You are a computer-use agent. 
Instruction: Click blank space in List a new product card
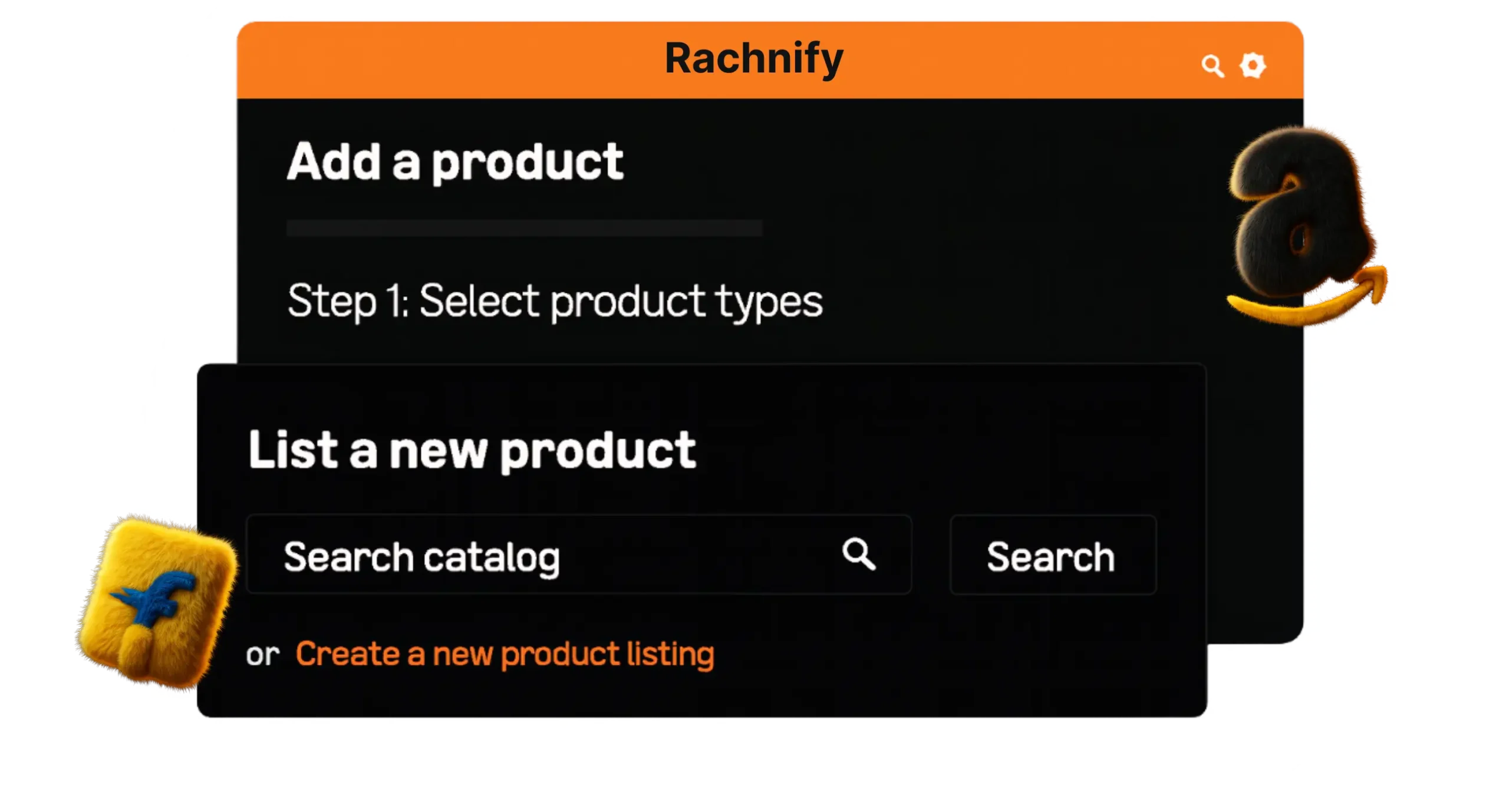(x=943, y=666)
